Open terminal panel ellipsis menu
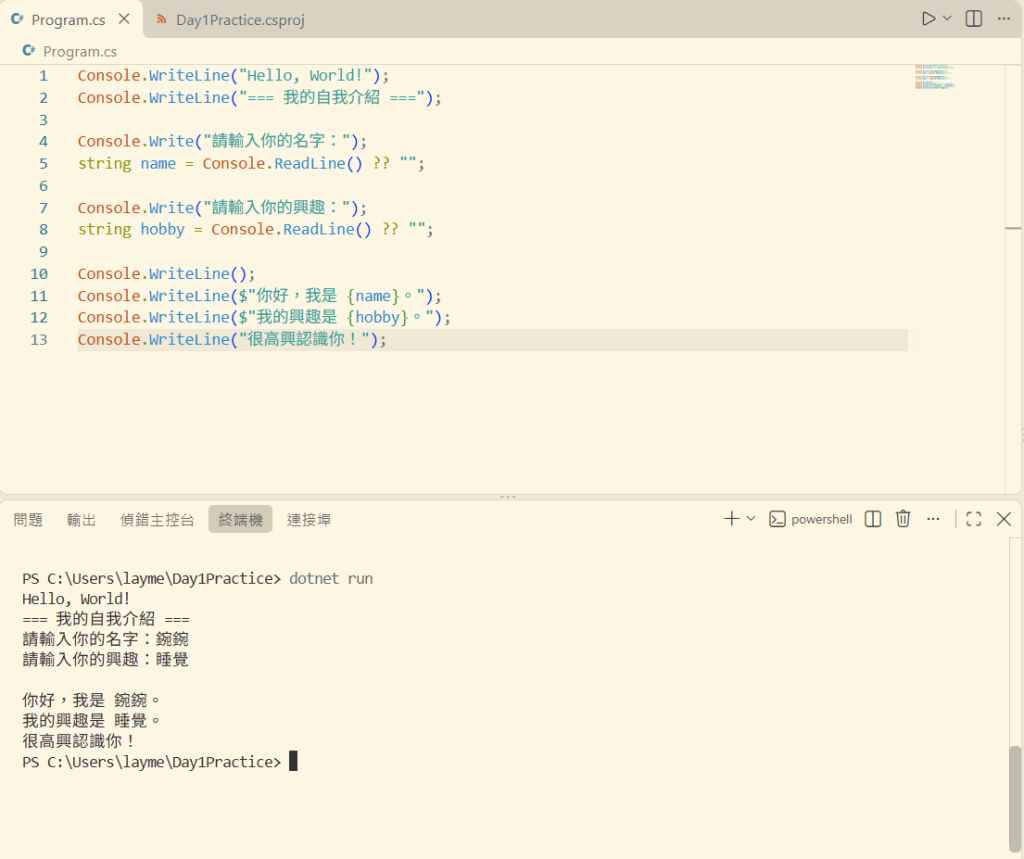 (933, 519)
